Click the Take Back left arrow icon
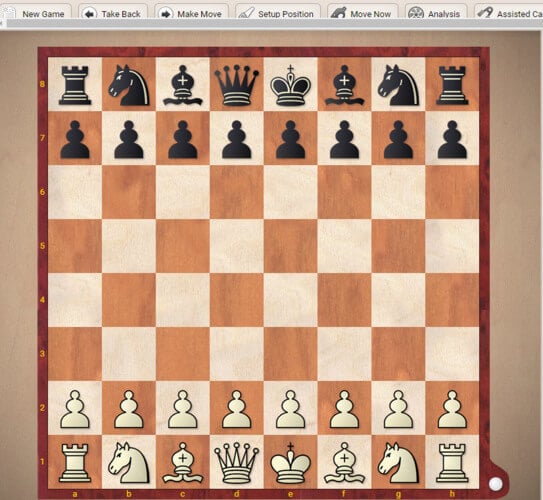Viewport: 543px width, 500px height. point(90,14)
